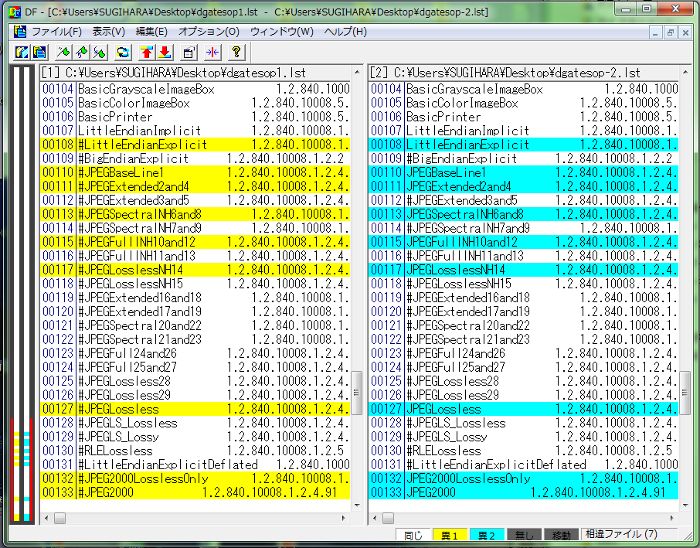Click the DF document icon in menu bar

[x=20, y=32]
